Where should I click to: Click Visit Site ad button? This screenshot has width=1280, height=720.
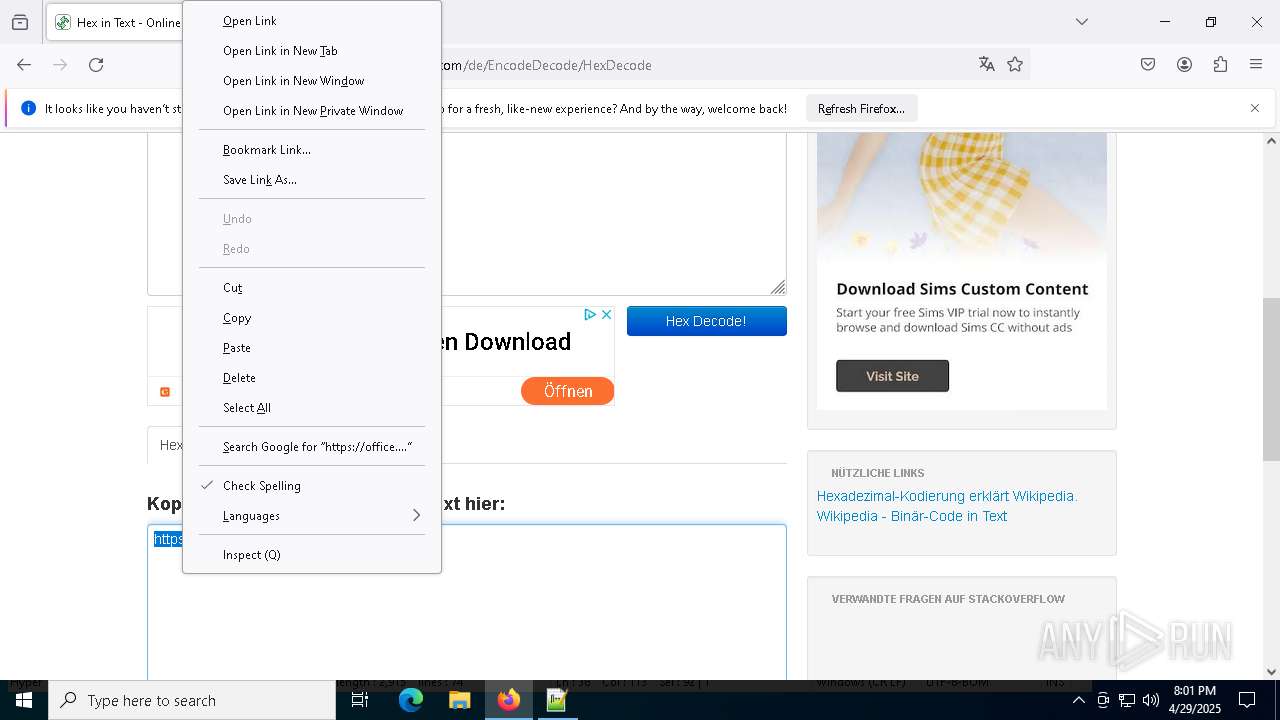tap(892, 376)
